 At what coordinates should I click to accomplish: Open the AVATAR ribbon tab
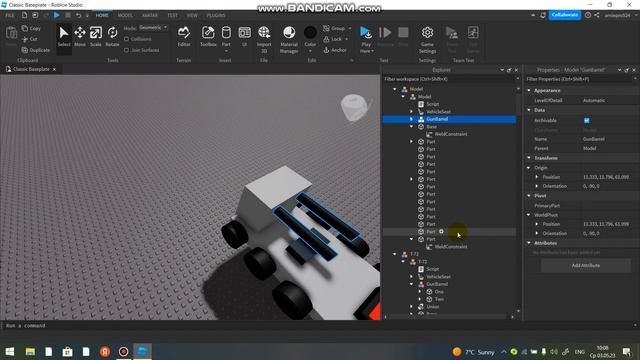[150, 15]
